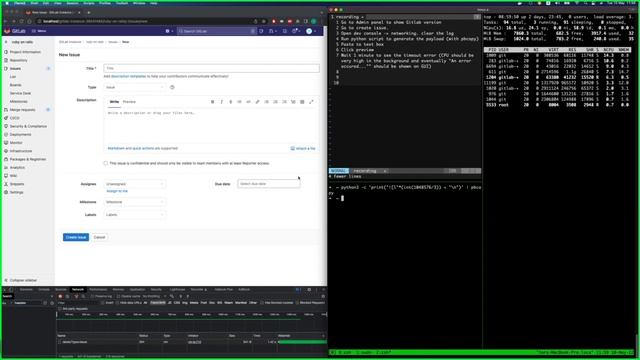Viewport: 640px width, 360px height.
Task: Open project Settings in the sidebar
Action: (x=16, y=192)
